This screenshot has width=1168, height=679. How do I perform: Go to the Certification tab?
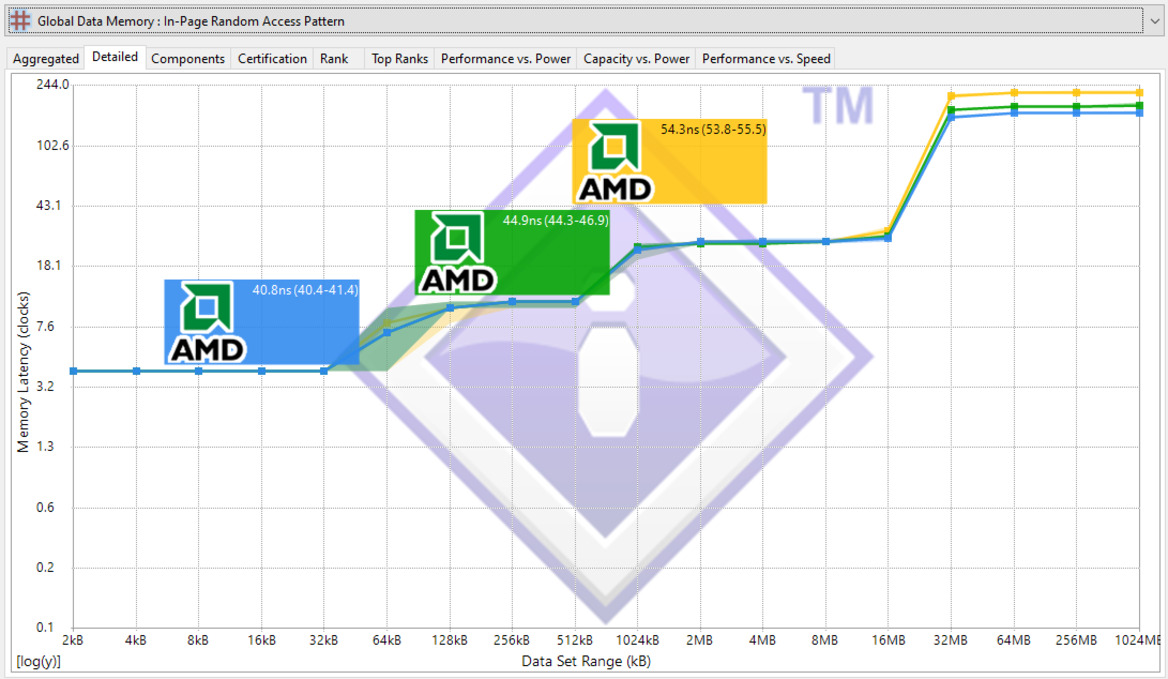click(x=272, y=58)
